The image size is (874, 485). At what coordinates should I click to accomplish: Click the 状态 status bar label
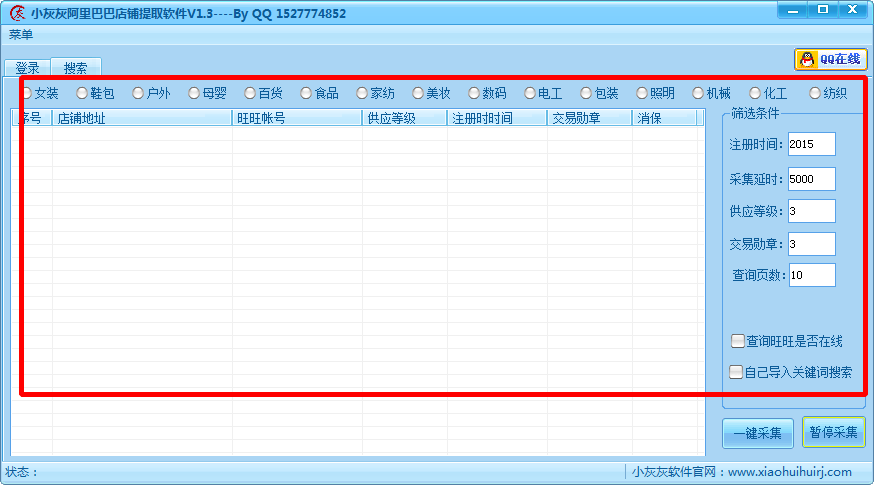tap(21, 472)
